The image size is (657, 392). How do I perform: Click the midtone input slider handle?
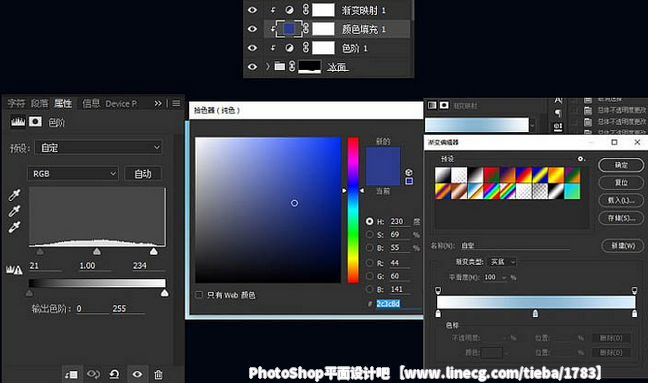[x=97, y=251]
